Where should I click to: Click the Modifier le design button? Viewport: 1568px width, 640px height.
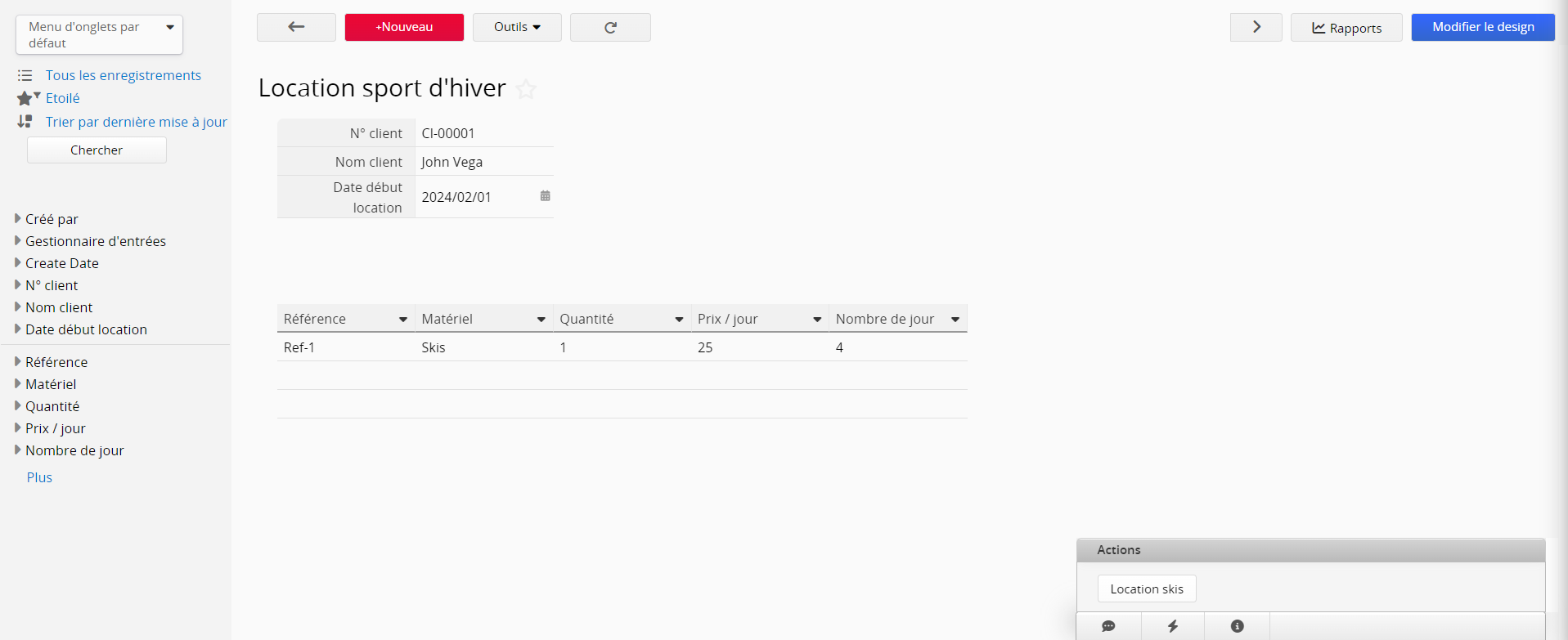[1482, 27]
